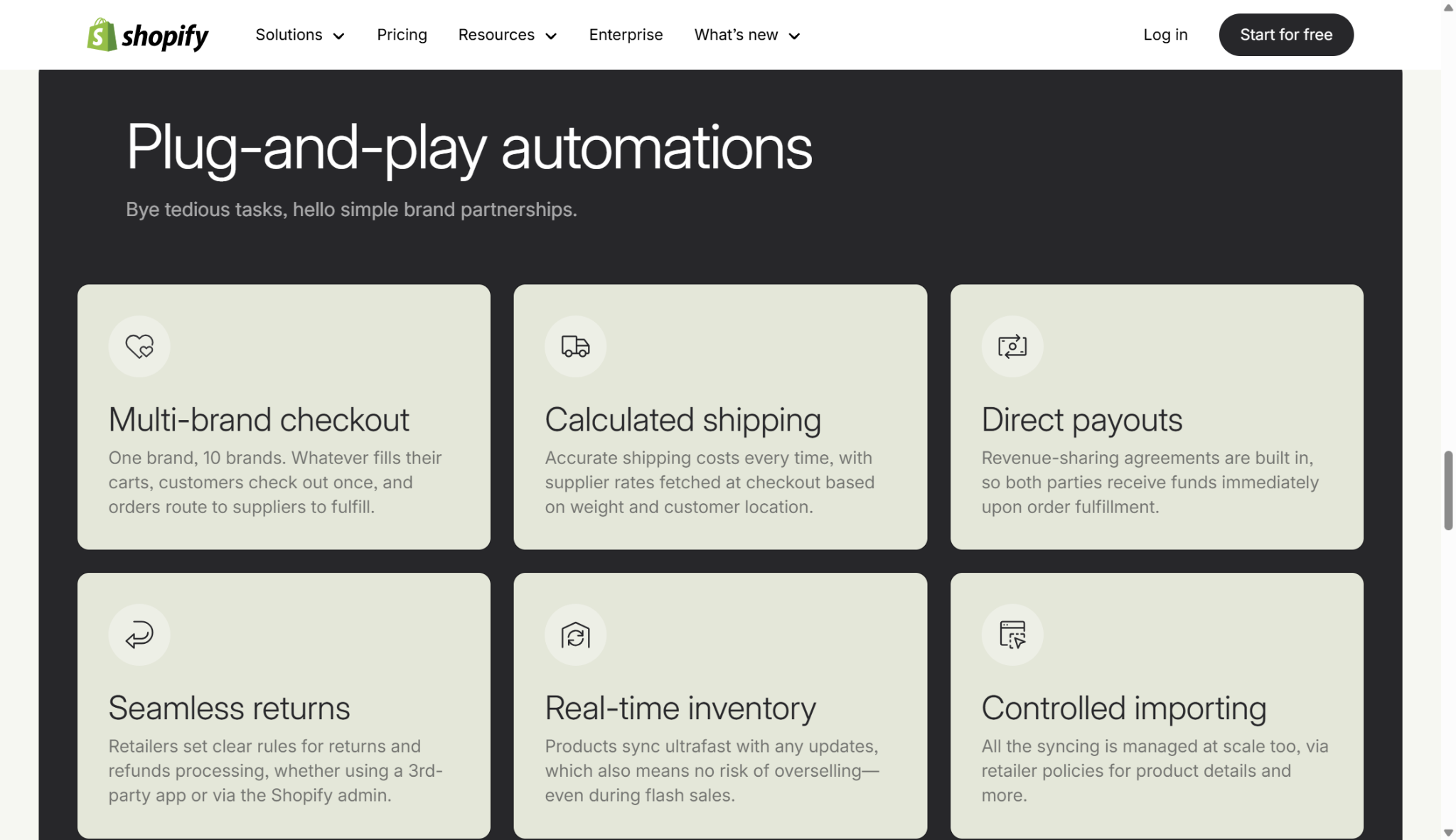Click the Log in link
This screenshot has width=1456, height=840.
(x=1165, y=35)
